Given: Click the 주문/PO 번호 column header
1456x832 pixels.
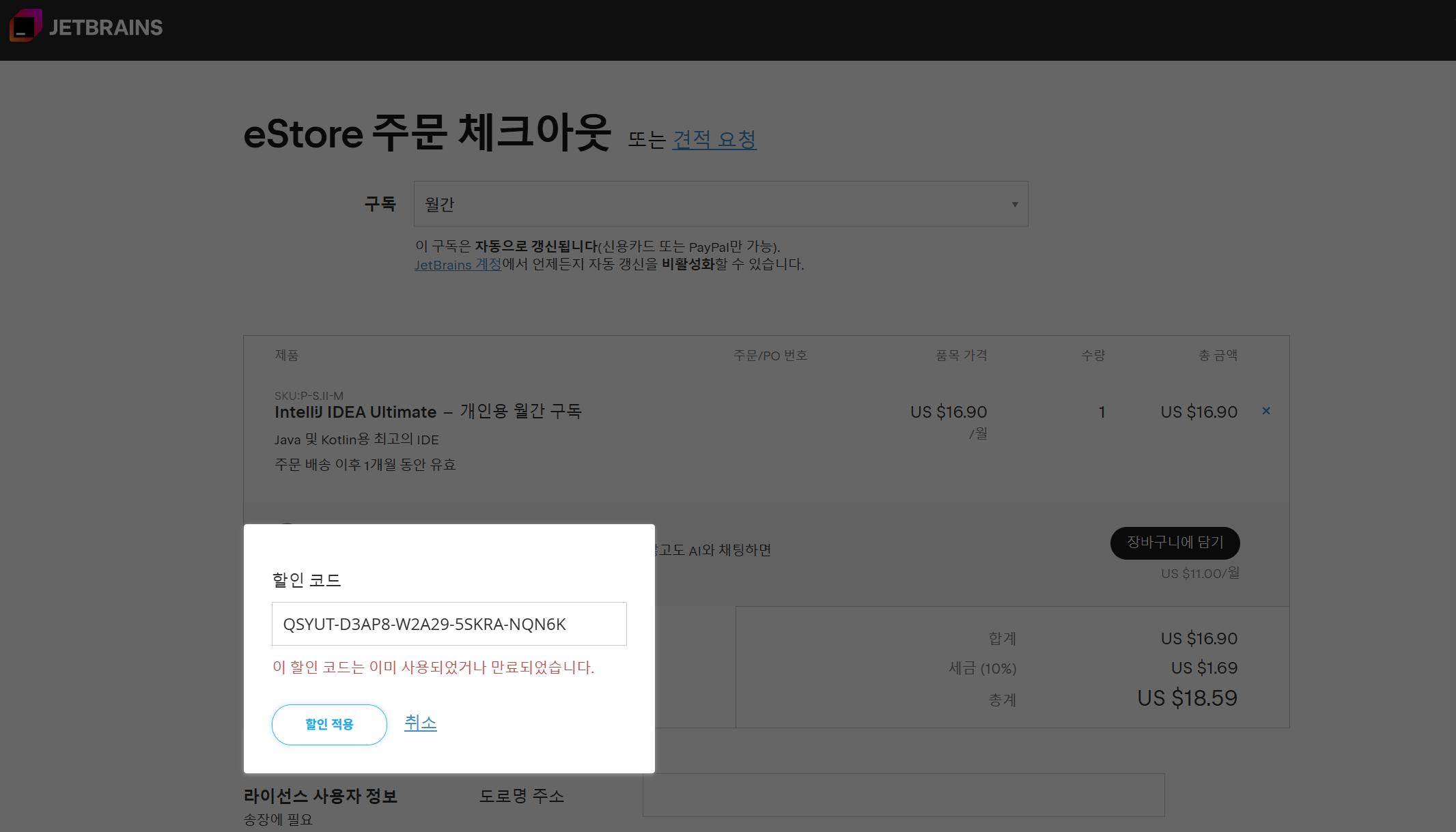Looking at the screenshot, I should pyautogui.click(x=770, y=356).
